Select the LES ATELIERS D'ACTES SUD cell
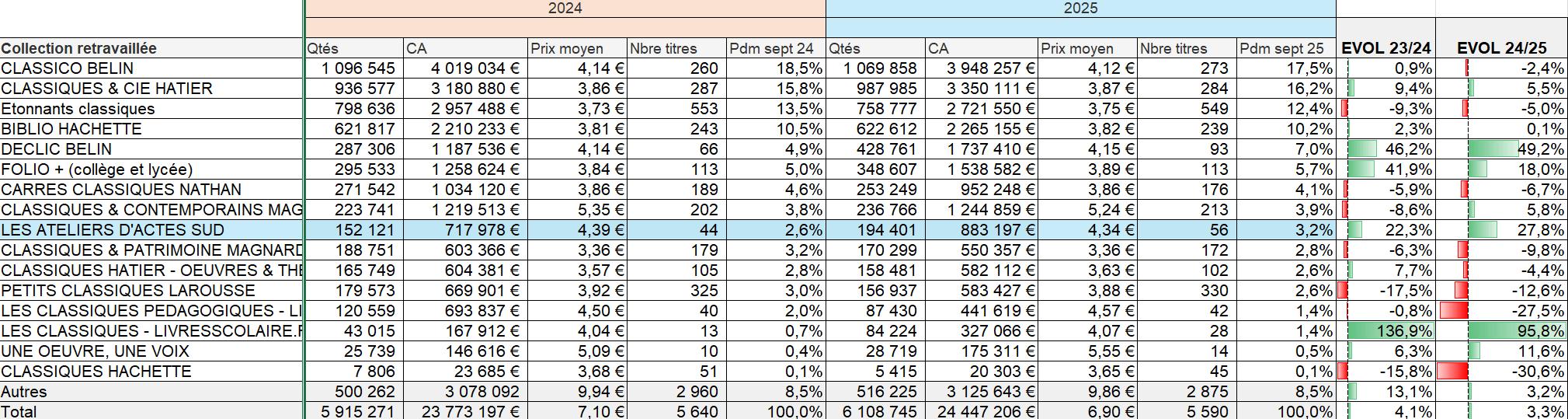 151,230
